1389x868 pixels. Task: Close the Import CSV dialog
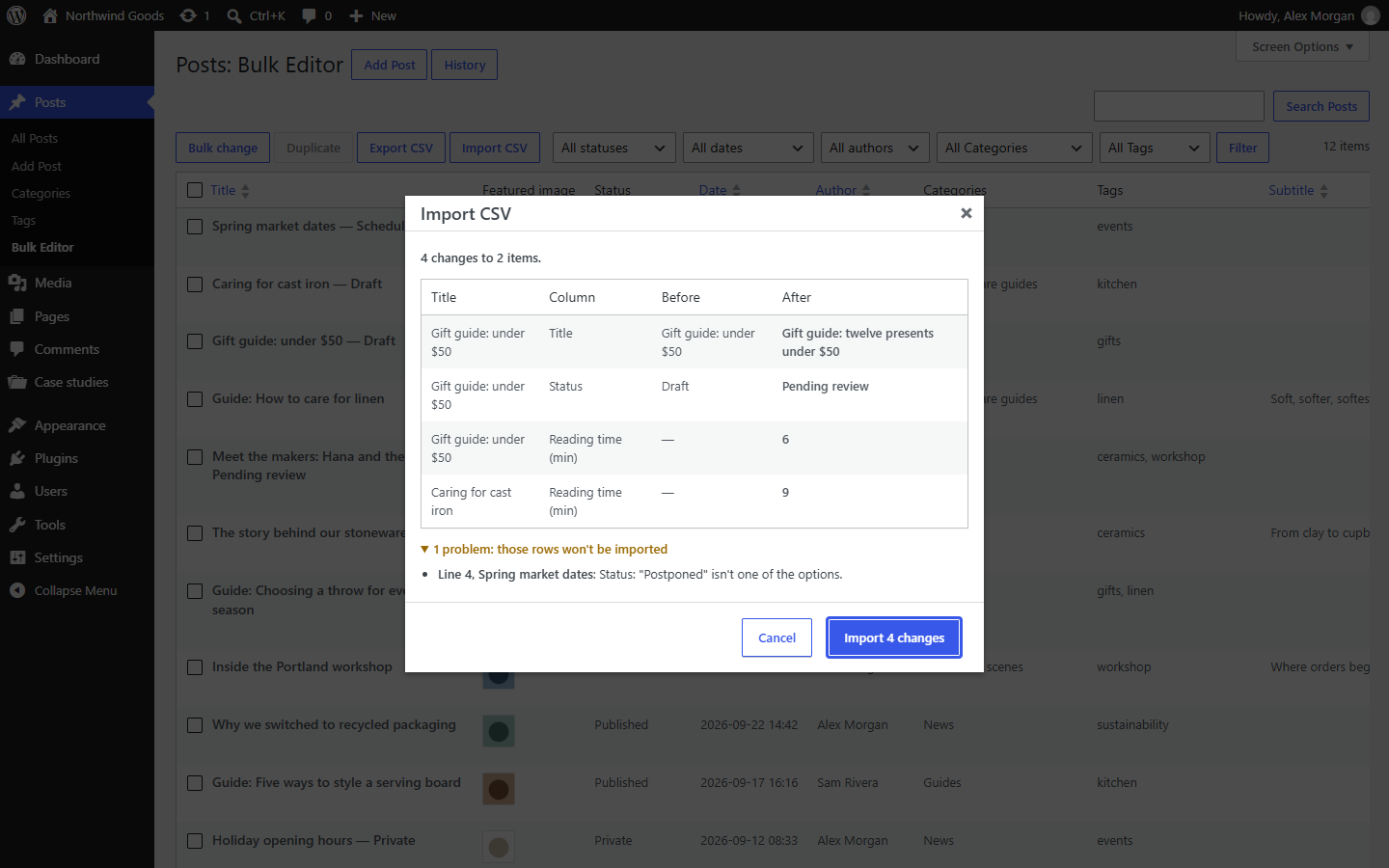966,213
